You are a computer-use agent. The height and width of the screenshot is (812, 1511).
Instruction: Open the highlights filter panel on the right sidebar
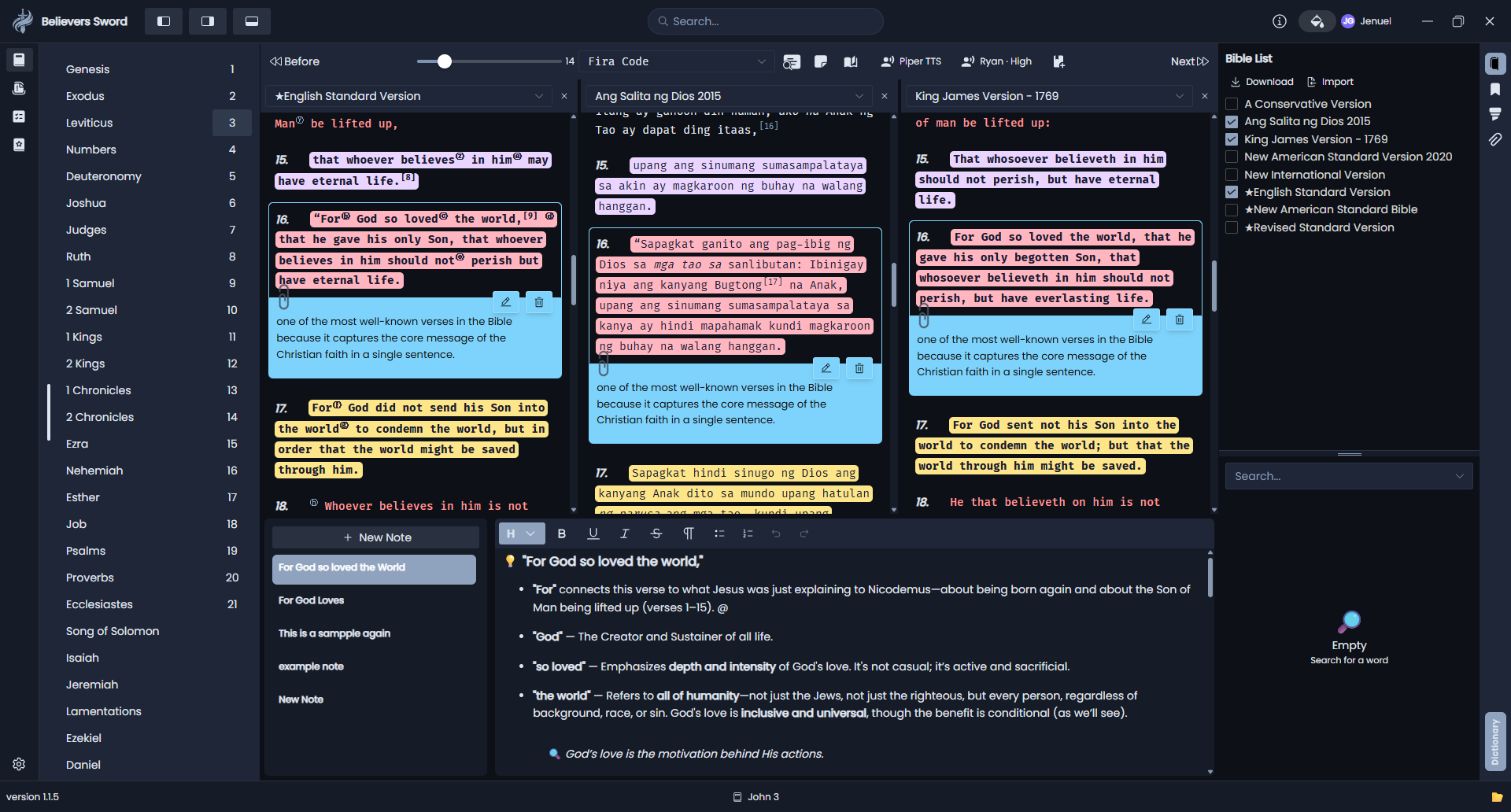pyautogui.click(x=1496, y=115)
